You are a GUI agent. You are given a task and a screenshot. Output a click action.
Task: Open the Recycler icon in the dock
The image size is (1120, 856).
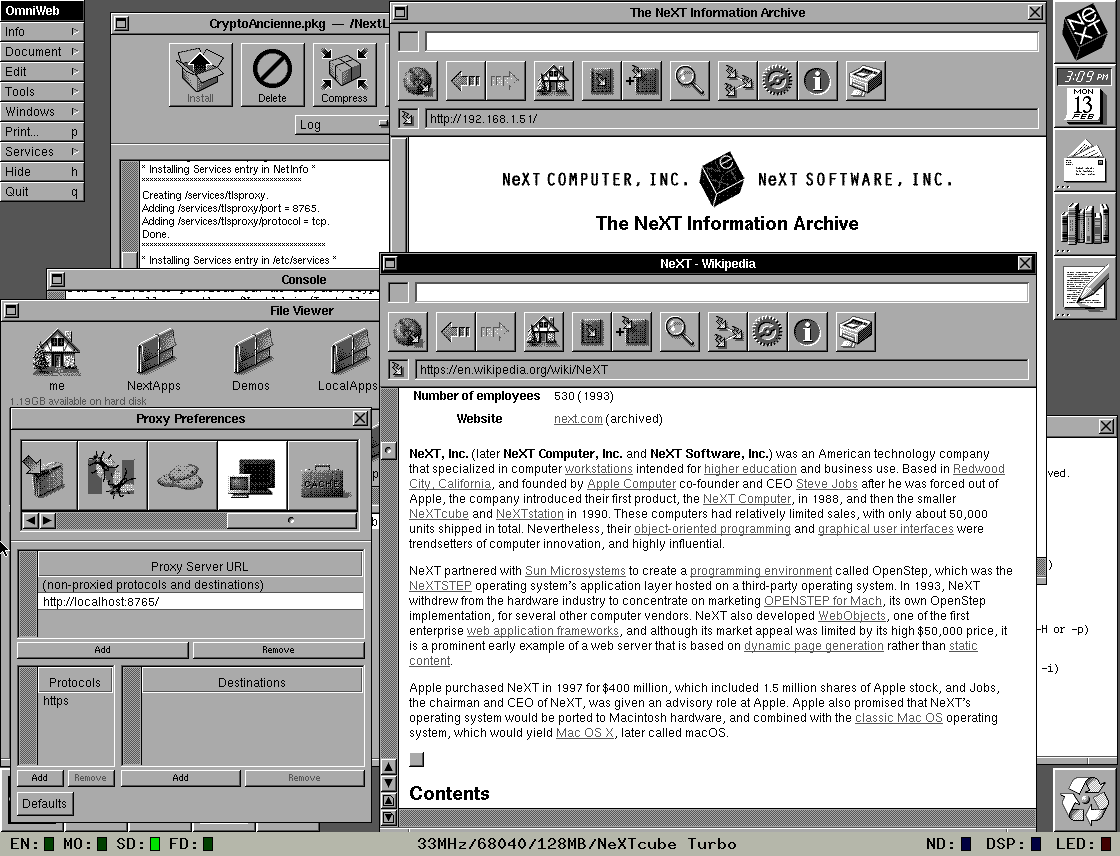pyautogui.click(x=1086, y=801)
